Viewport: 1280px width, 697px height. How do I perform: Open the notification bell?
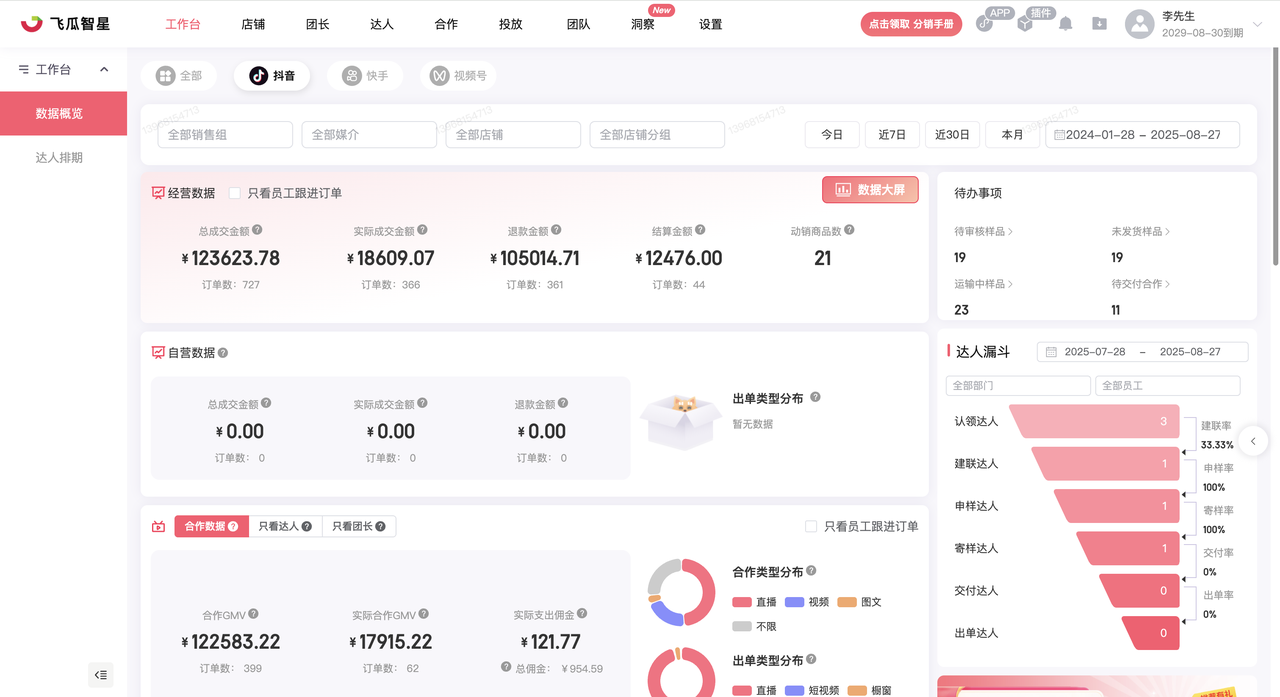pyautogui.click(x=1066, y=24)
